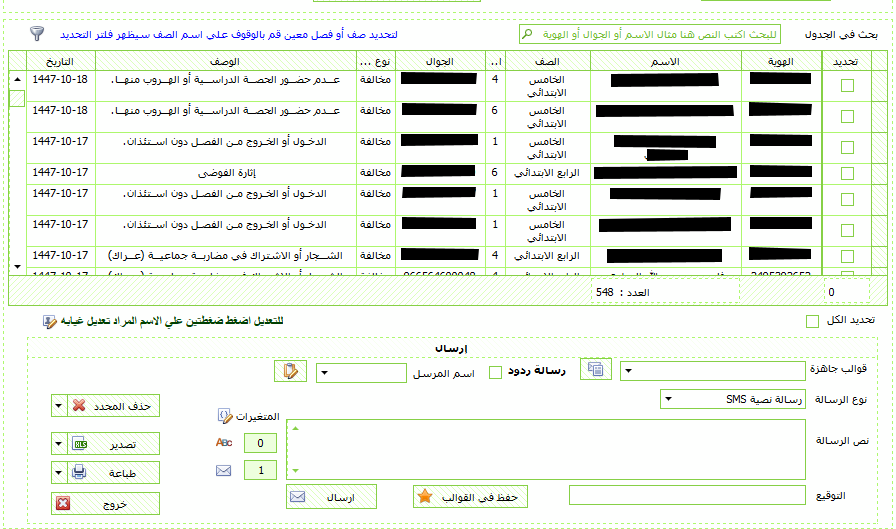
Task: Click message text box scroll down arrow
Action: click(295, 471)
